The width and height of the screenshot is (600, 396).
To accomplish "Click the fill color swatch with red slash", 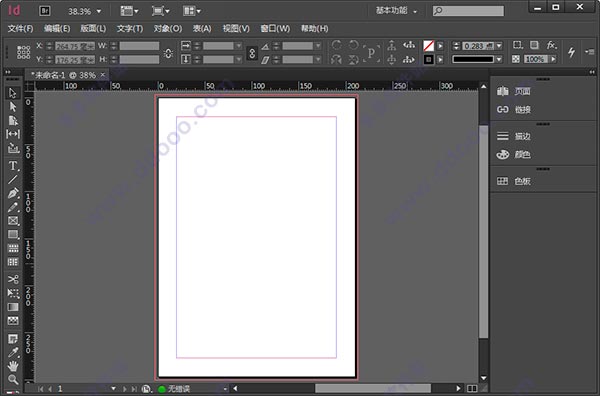I will (429, 46).
